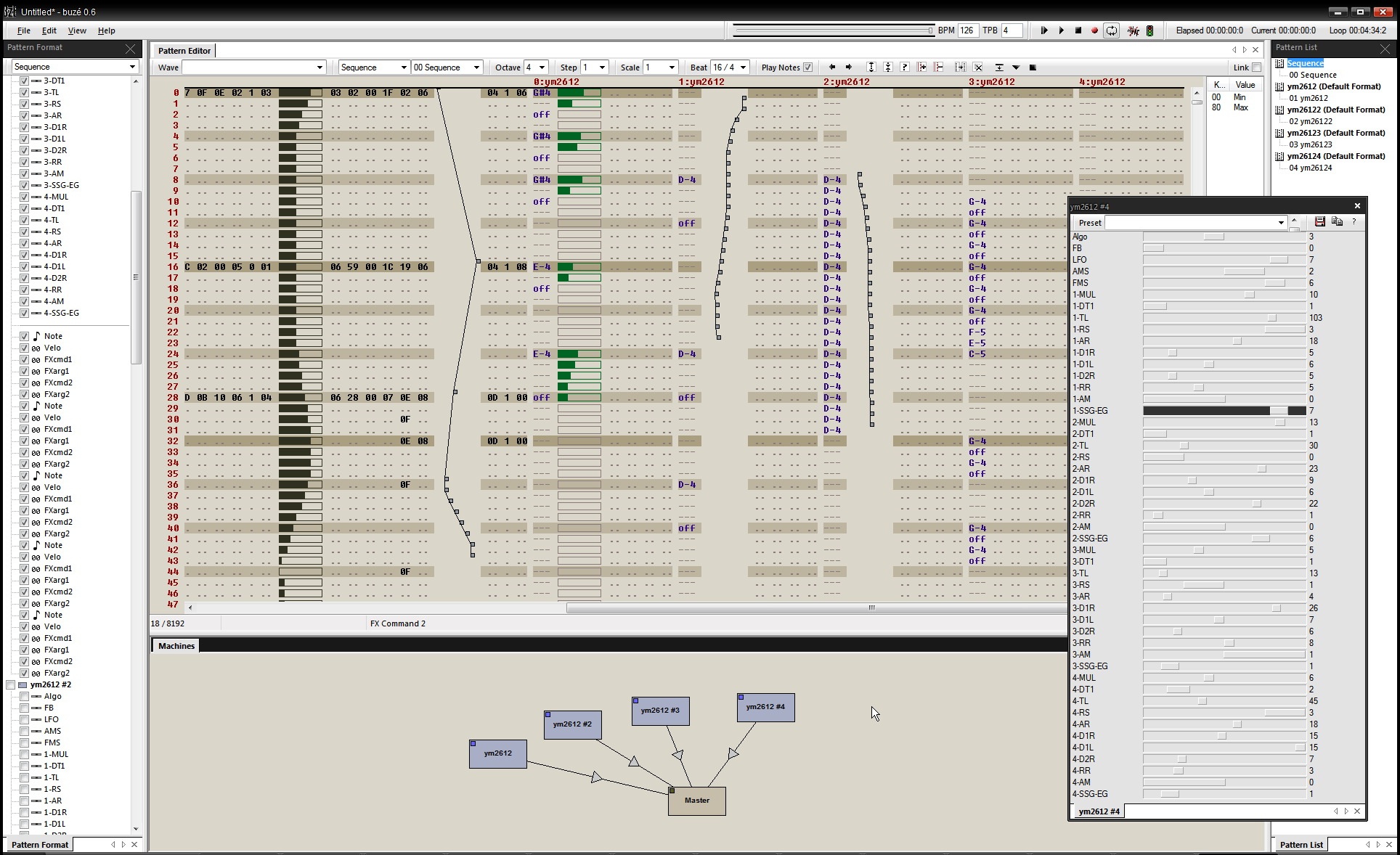Open the View menu
Screen dimensions: 1400x855
pyautogui.click(x=77, y=30)
